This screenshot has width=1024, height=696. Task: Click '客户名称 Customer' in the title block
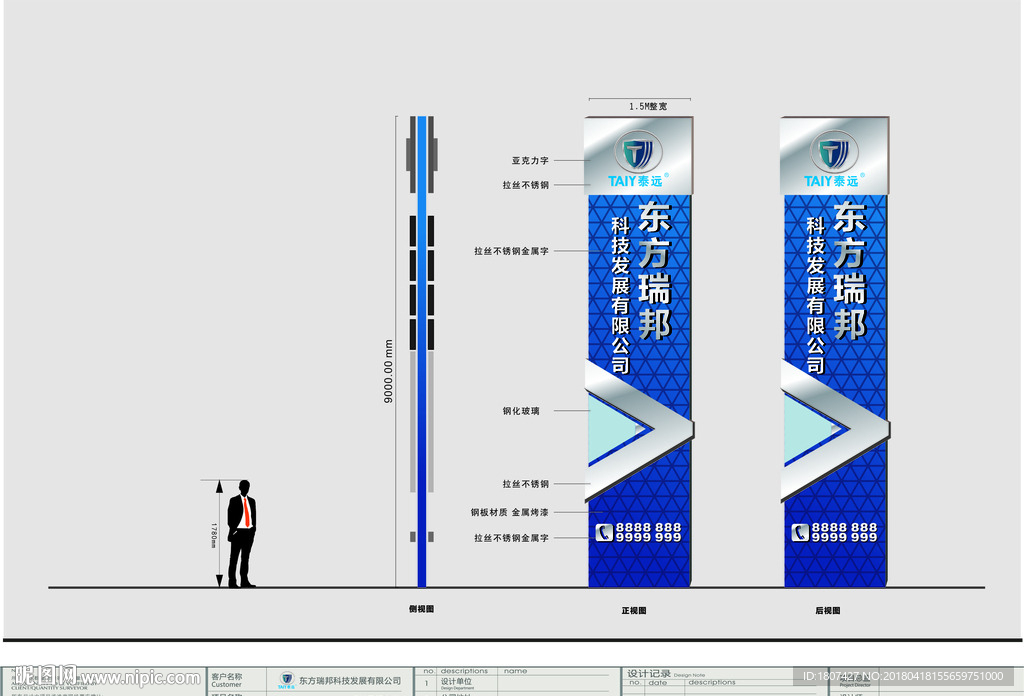tap(227, 680)
